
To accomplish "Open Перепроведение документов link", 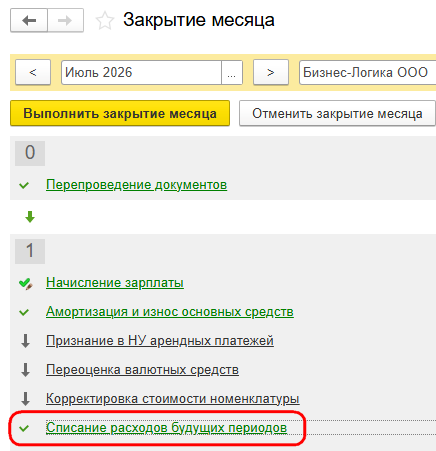I will pyautogui.click(x=136, y=185).
